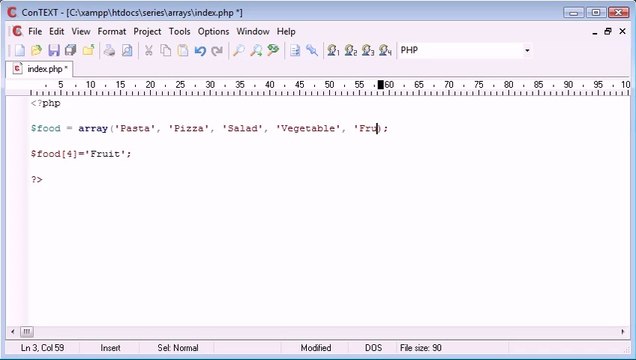The image size is (636, 360).
Task: Click the Close file folder icon
Action: [88, 50]
